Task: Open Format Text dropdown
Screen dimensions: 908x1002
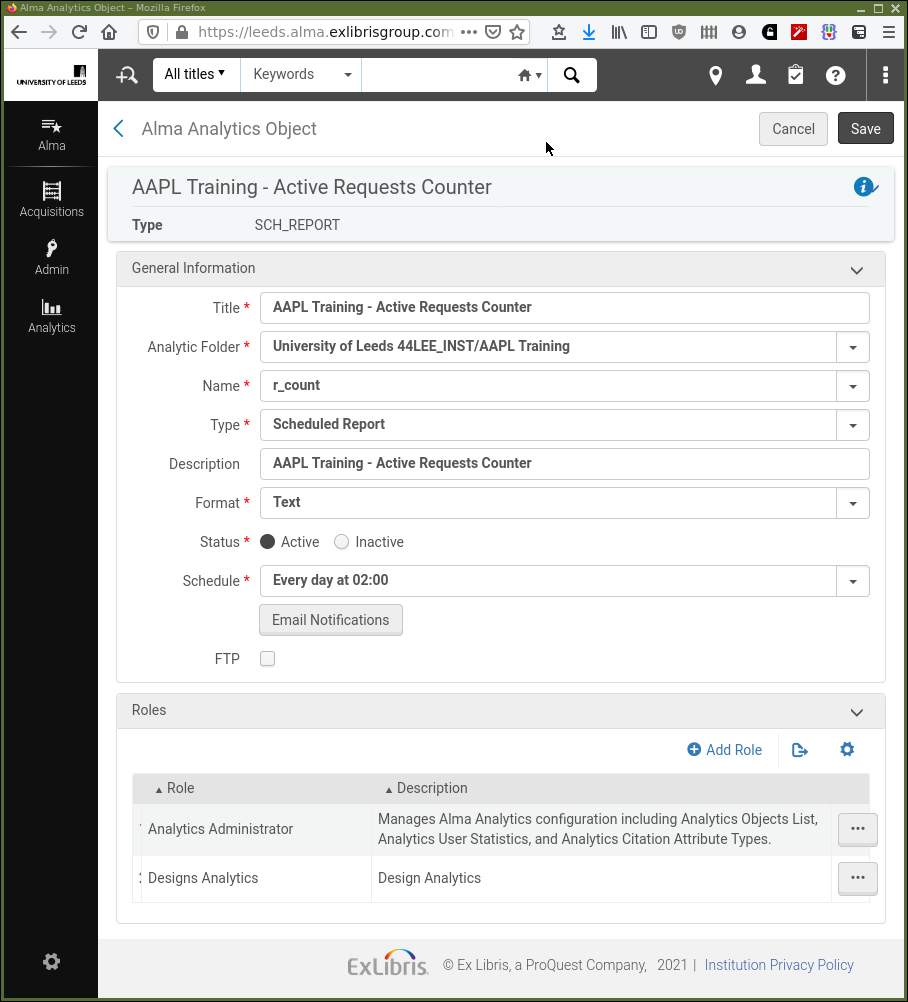Action: 852,503
